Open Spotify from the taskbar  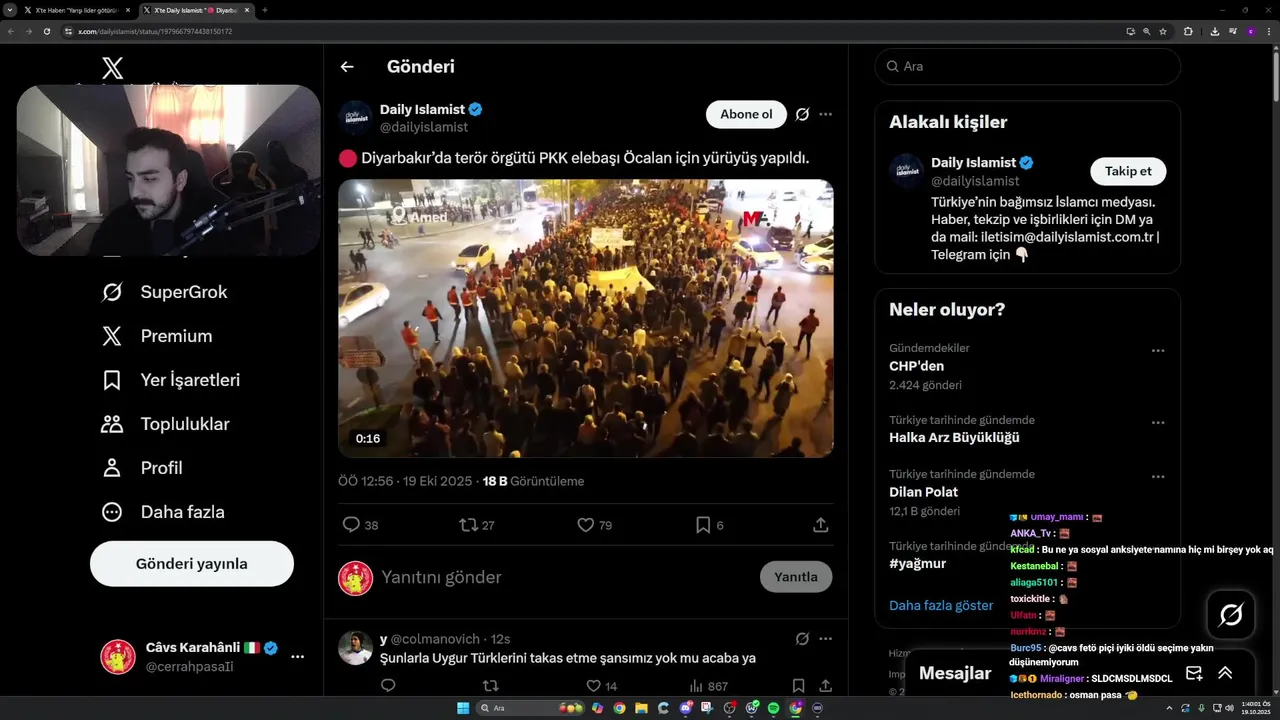click(773, 708)
